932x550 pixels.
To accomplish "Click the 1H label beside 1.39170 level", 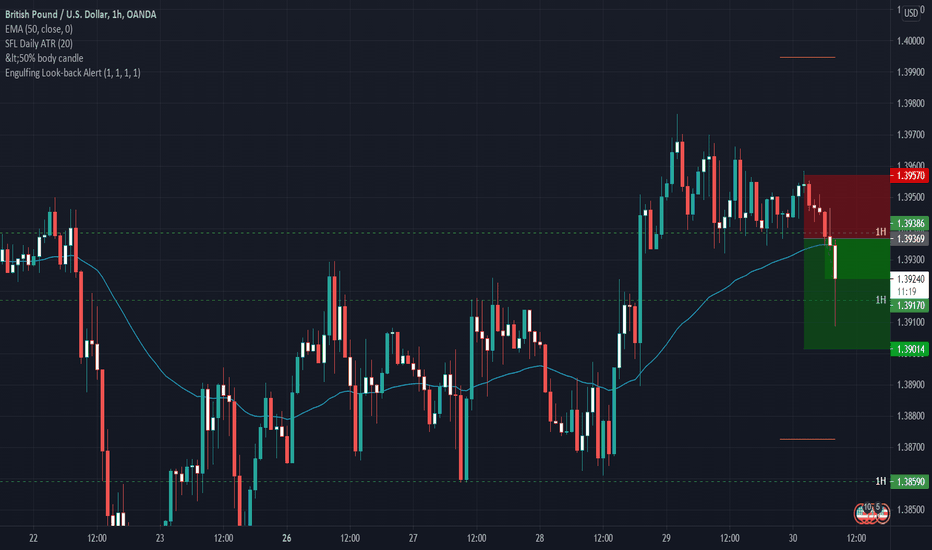I will [x=880, y=300].
